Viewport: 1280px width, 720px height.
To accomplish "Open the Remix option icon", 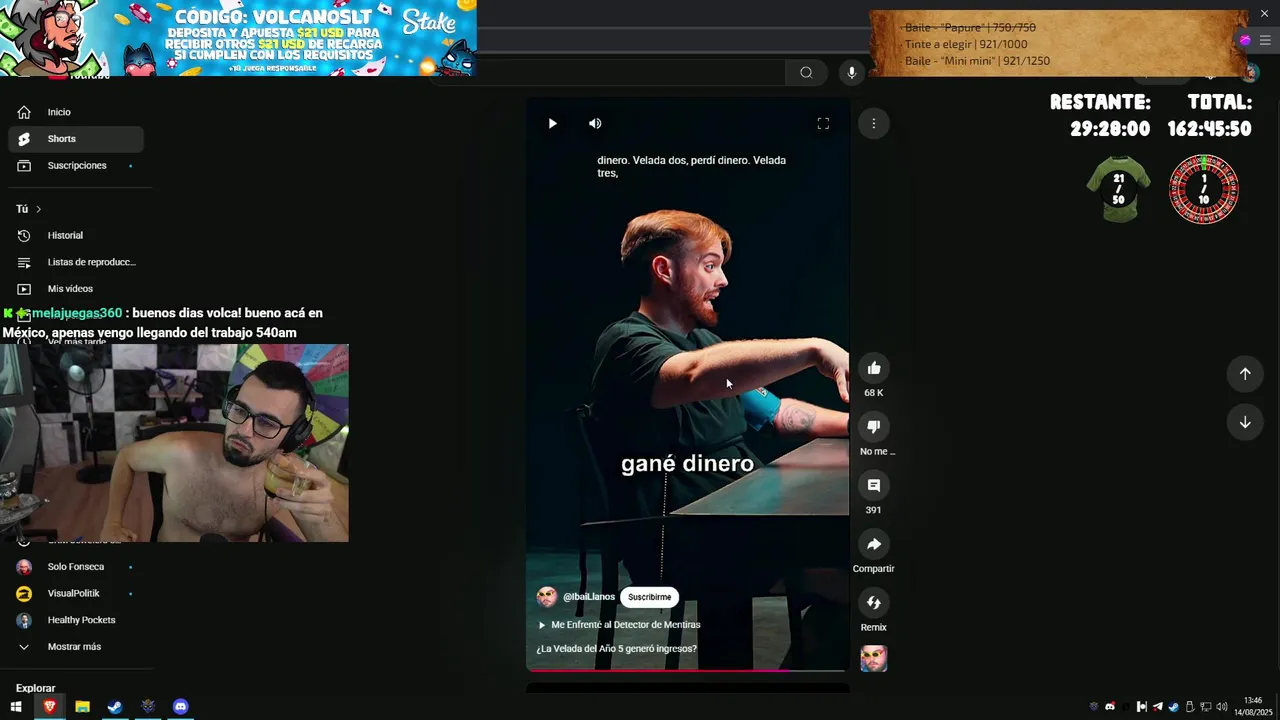I will click(x=873, y=602).
